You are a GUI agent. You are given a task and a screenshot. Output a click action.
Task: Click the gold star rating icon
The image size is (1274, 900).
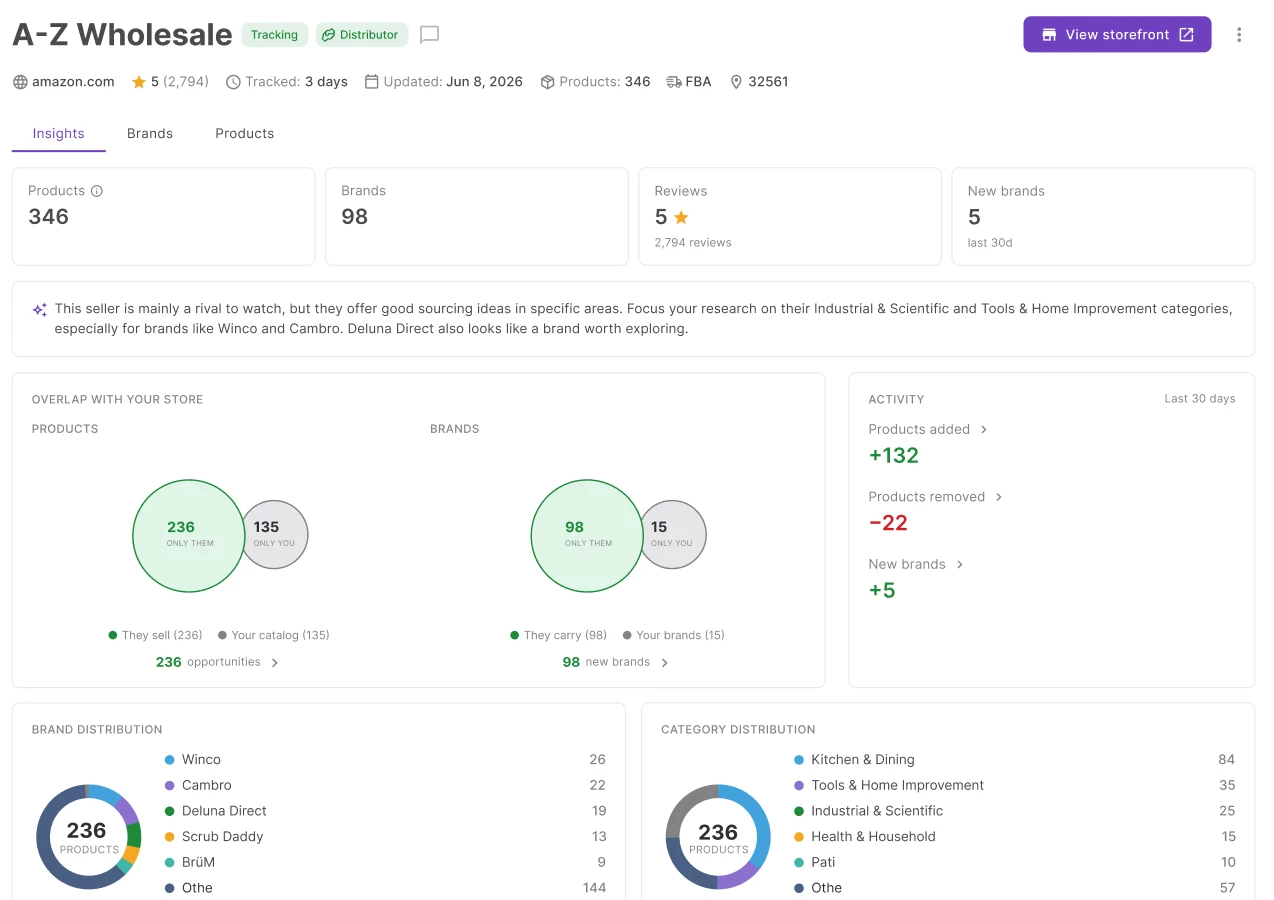click(x=139, y=82)
